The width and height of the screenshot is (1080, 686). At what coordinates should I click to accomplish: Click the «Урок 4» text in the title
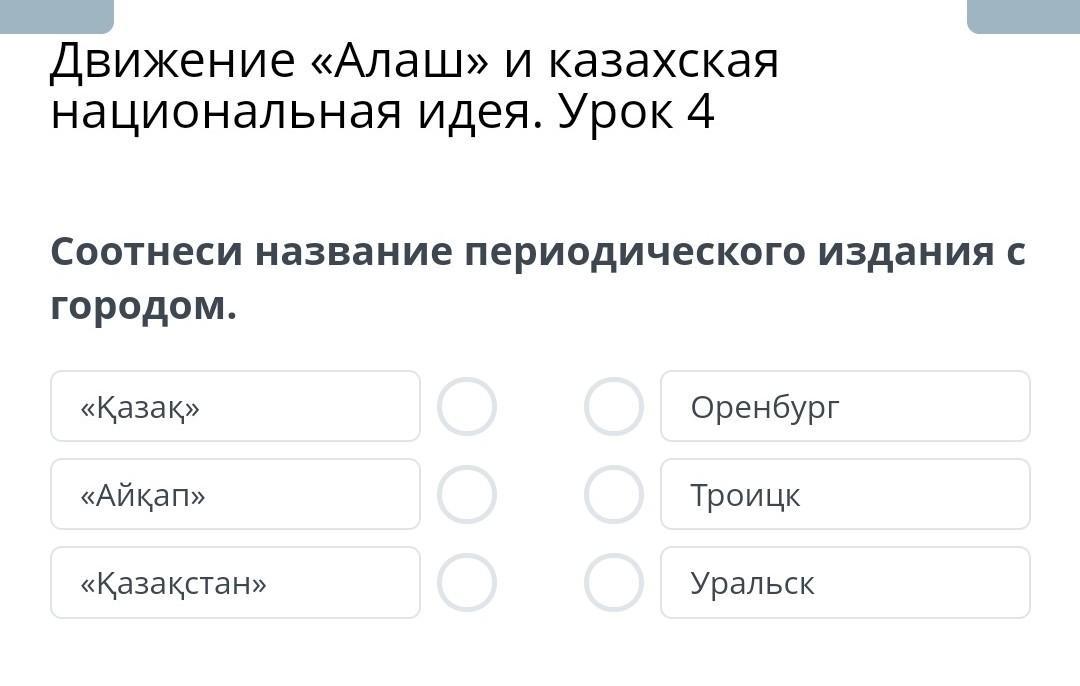[636, 112]
